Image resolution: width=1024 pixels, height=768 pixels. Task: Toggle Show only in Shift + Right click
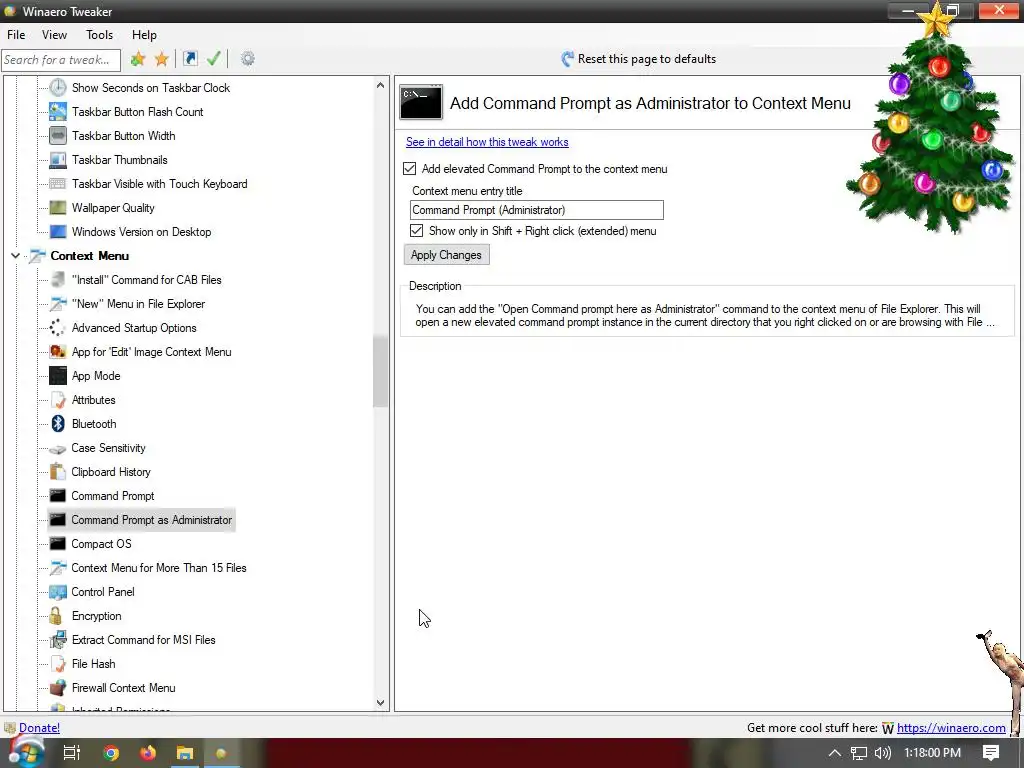416,231
